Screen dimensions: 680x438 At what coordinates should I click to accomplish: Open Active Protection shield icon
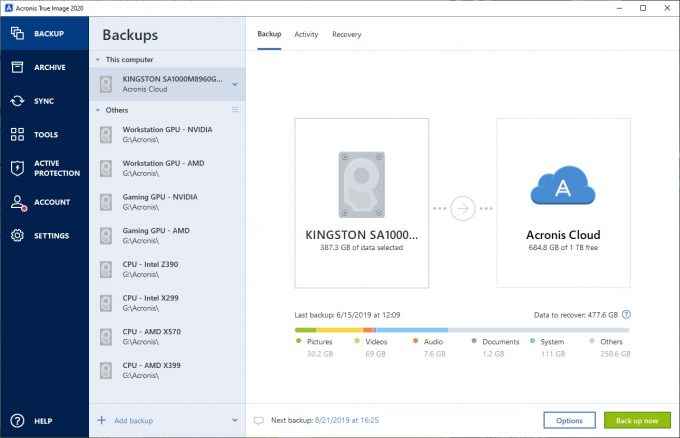[x=17, y=168]
